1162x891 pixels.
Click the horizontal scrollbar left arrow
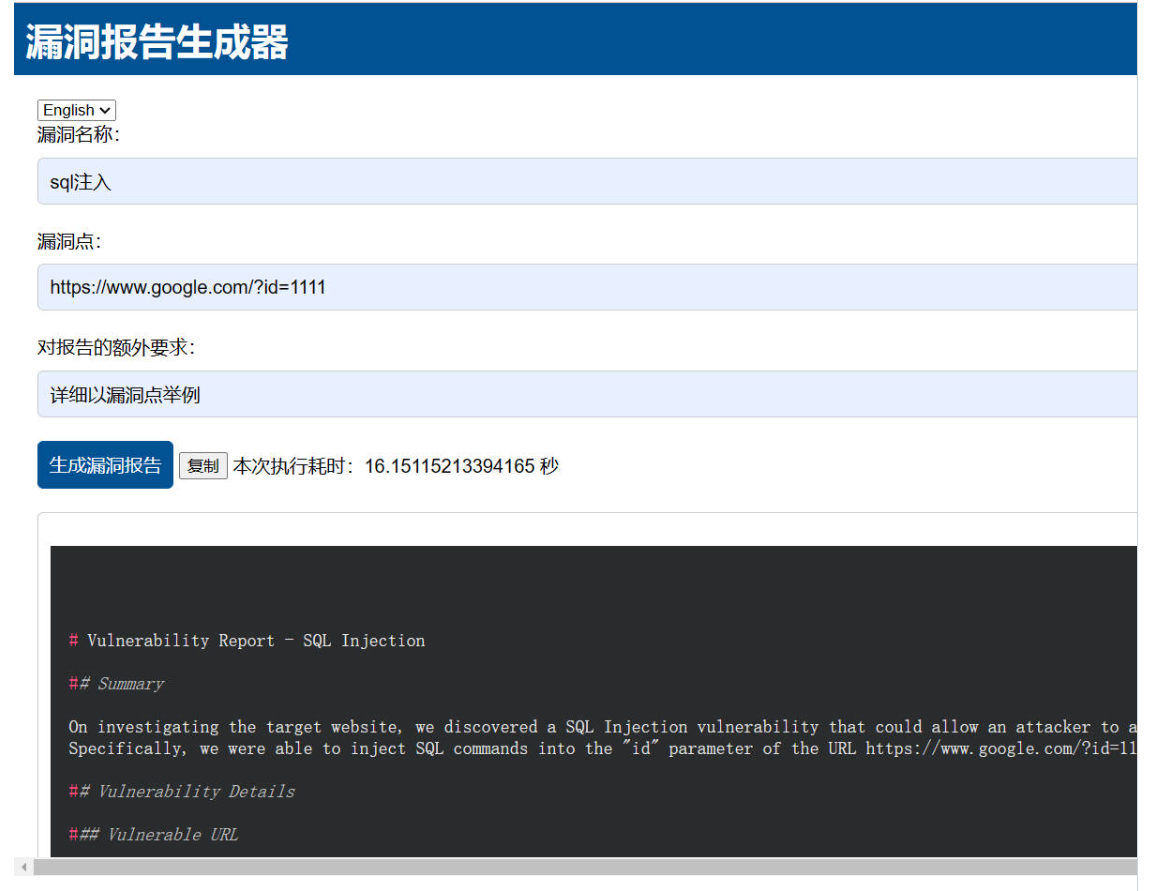click(24, 867)
